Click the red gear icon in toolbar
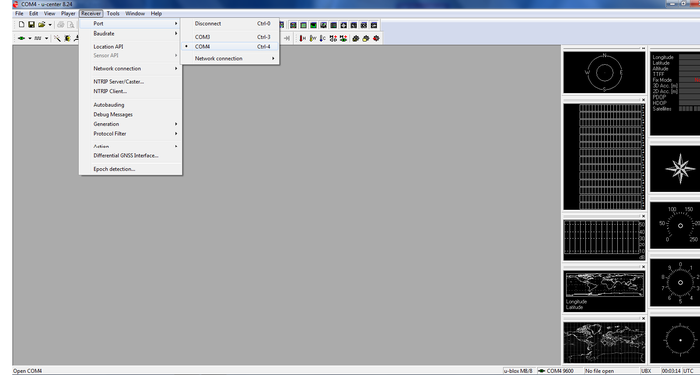The width and height of the screenshot is (700, 375). point(376,38)
